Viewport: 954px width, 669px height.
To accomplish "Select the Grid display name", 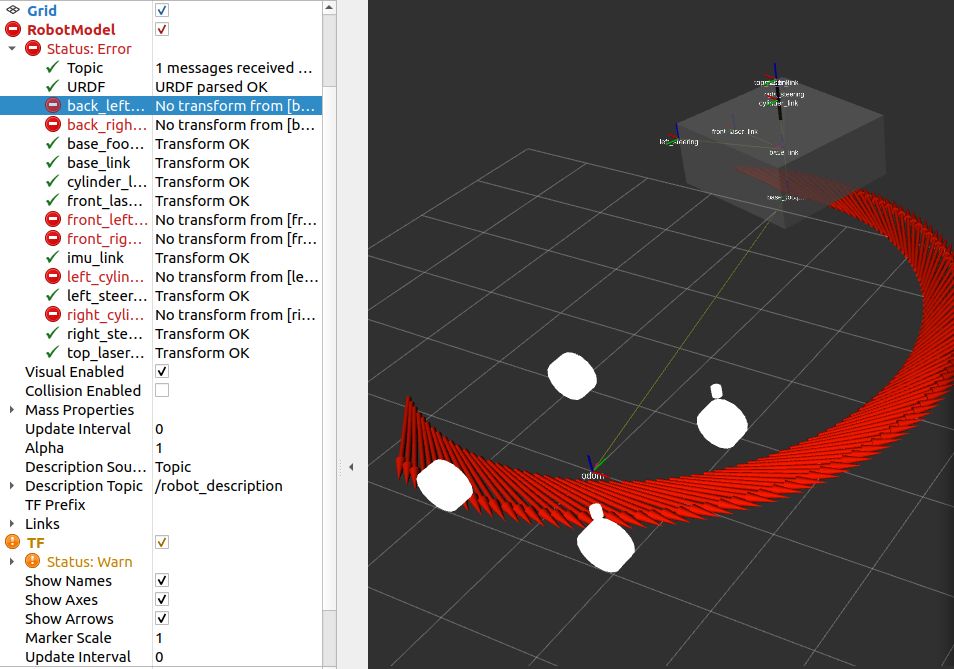I will [42, 11].
